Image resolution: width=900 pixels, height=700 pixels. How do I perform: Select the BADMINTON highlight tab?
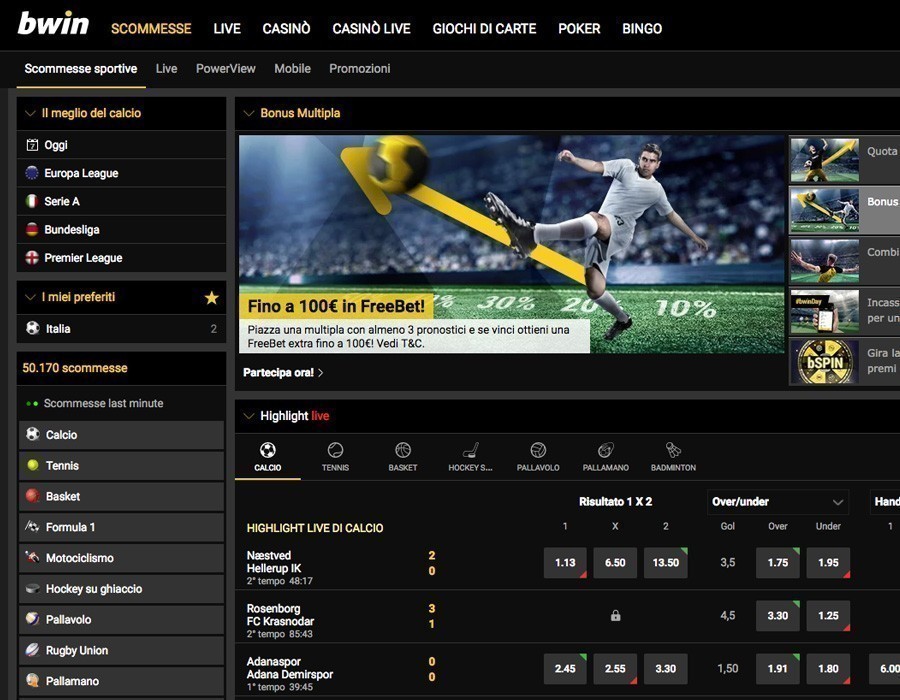(673, 457)
